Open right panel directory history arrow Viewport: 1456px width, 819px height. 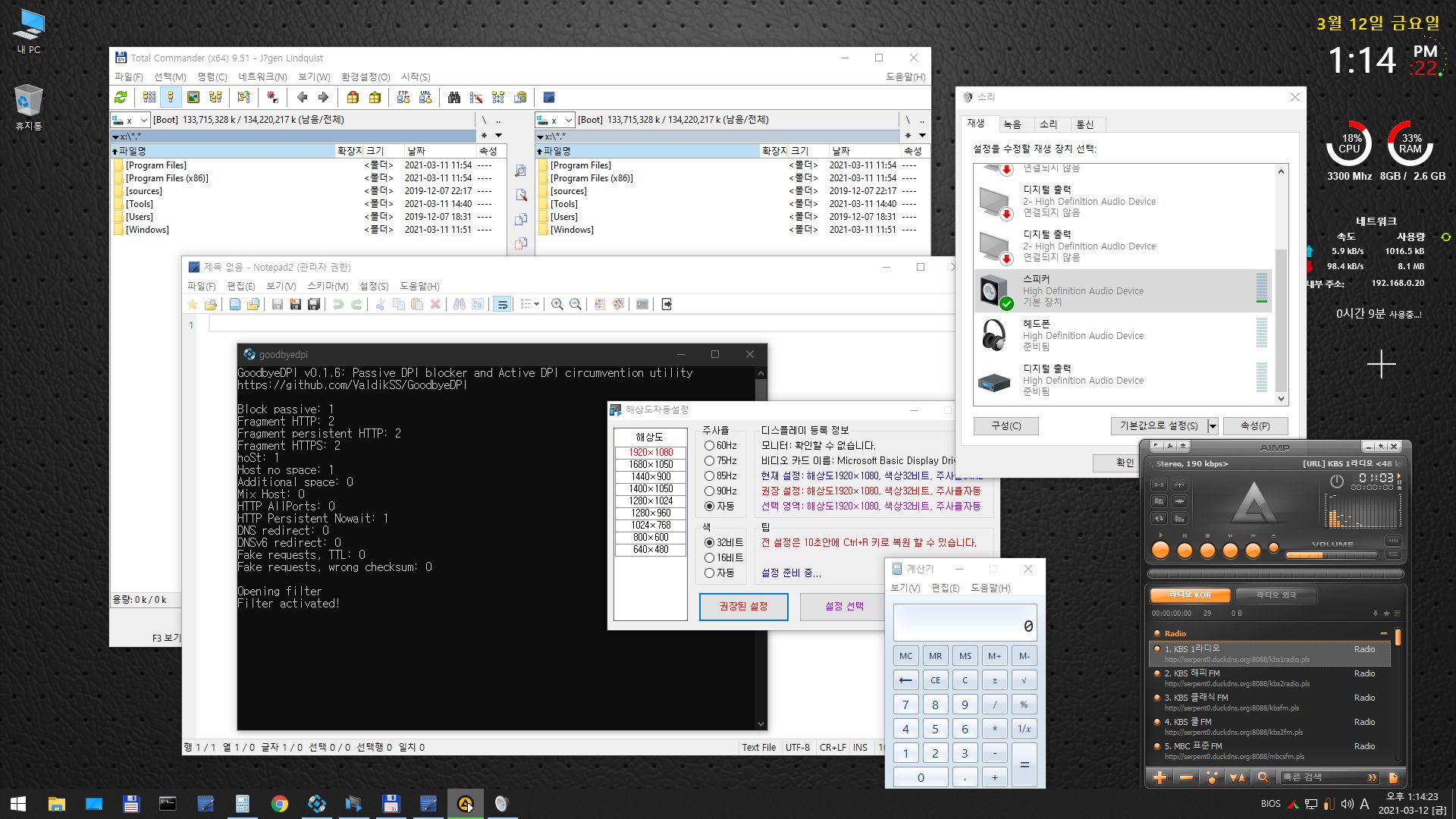click(923, 136)
